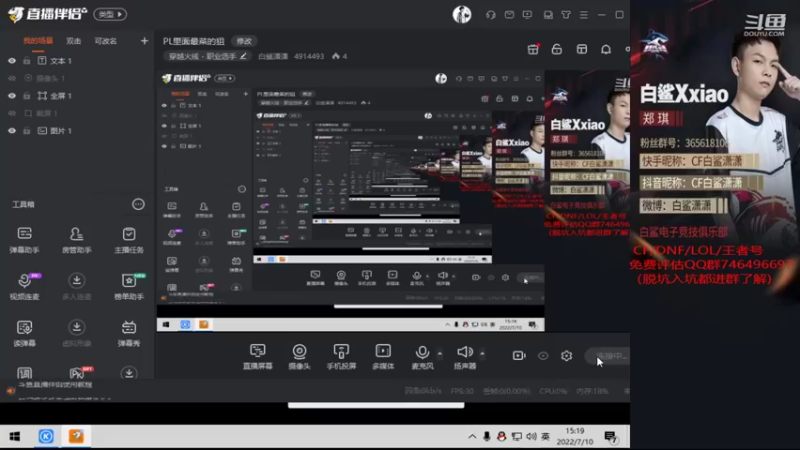Viewport: 800px width, 450px height.
Task: Click the taskbar volume icon
Action: (531, 437)
